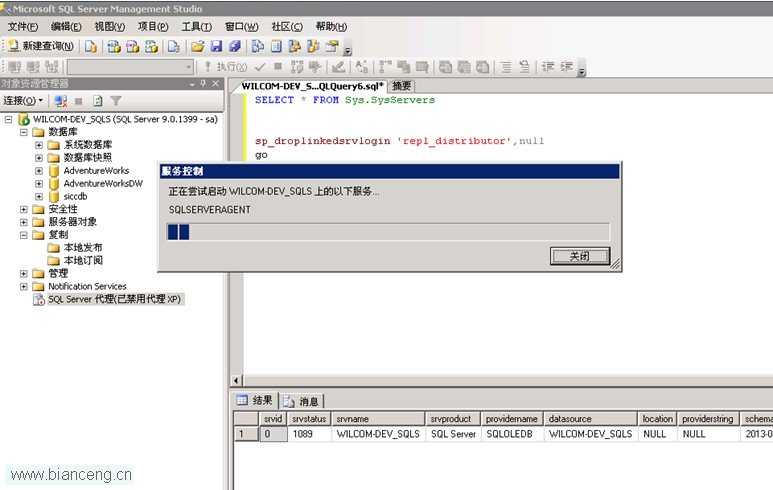Click the Save All icon
This screenshot has height=490, width=773.
coord(235,46)
